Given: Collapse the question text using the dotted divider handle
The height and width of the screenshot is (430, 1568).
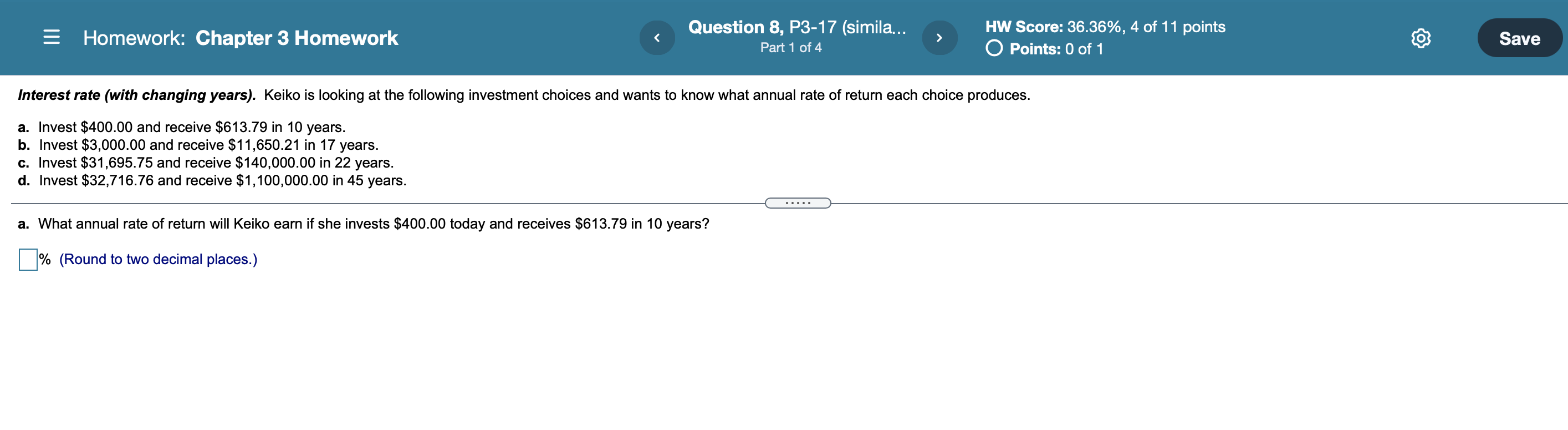Looking at the screenshot, I should click(798, 204).
